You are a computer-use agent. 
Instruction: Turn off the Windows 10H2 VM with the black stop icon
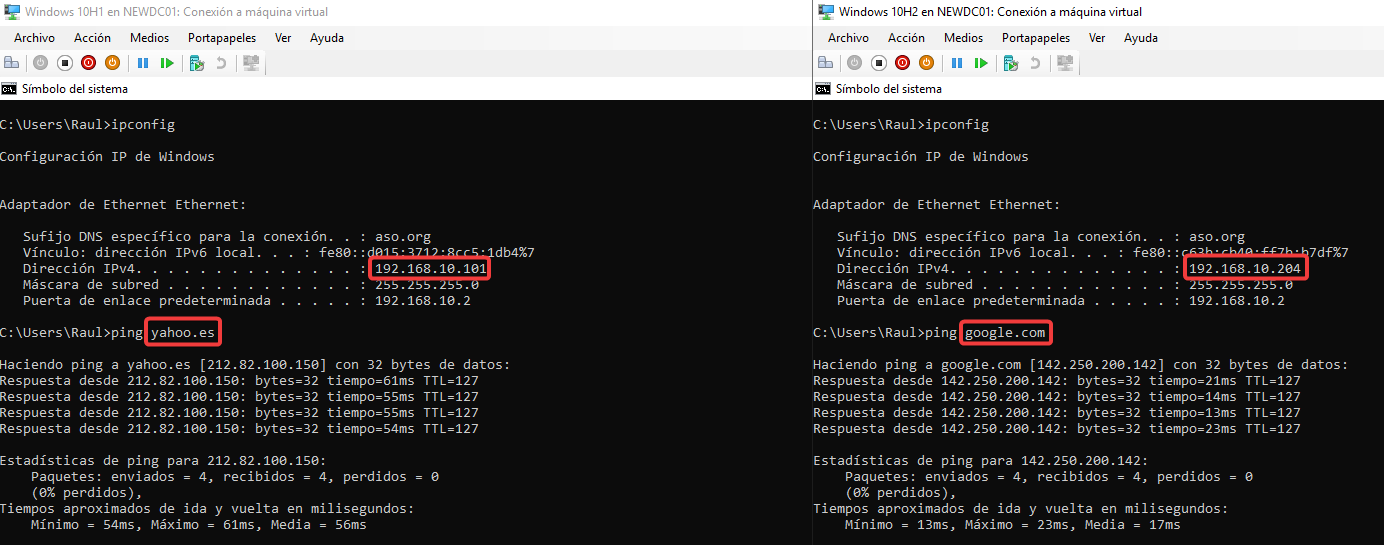pyautogui.click(x=879, y=63)
